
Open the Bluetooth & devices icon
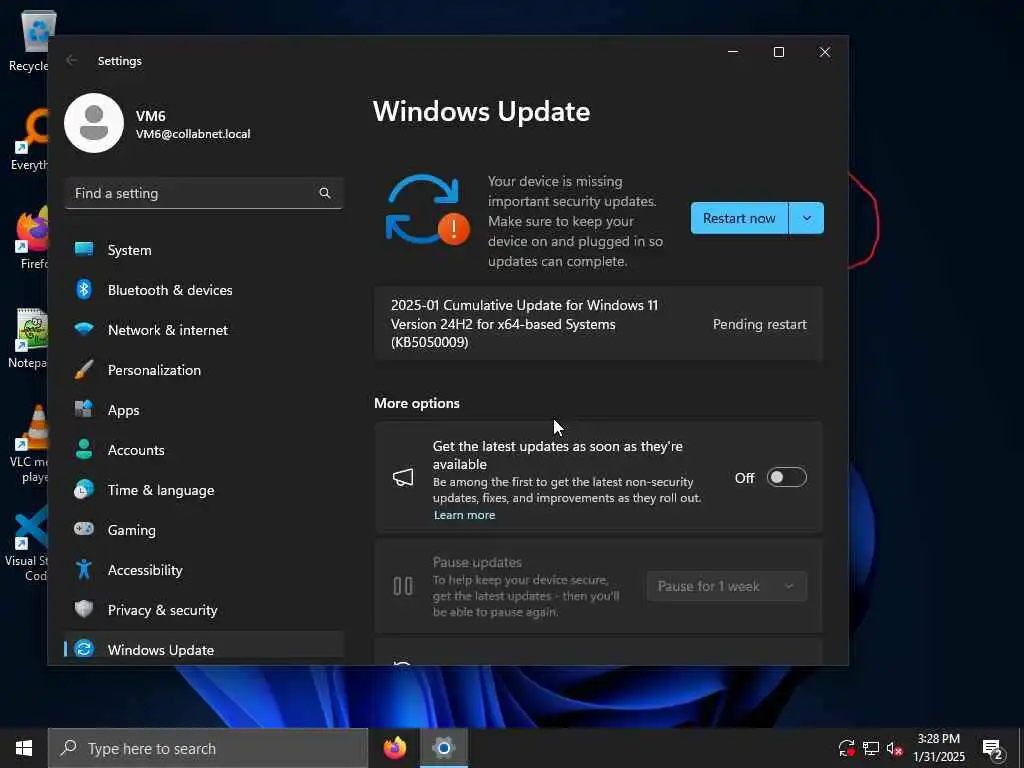(x=84, y=289)
